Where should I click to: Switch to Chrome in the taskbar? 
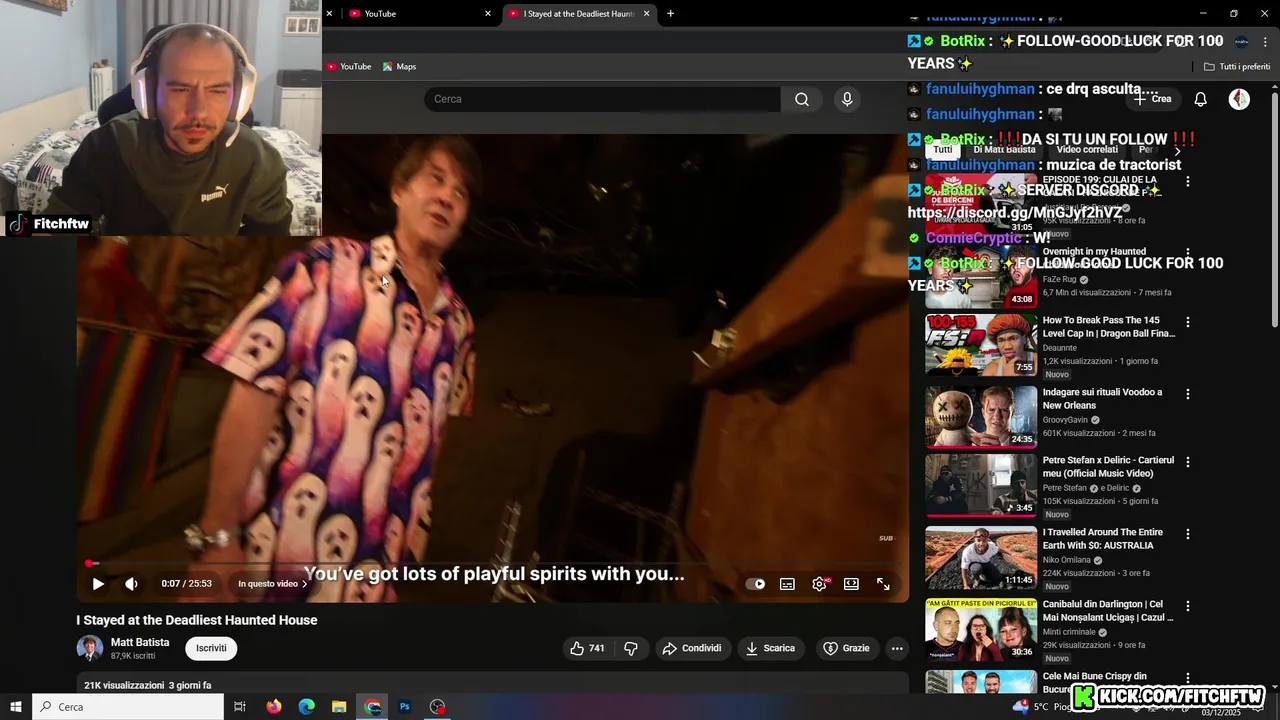[x=373, y=707]
